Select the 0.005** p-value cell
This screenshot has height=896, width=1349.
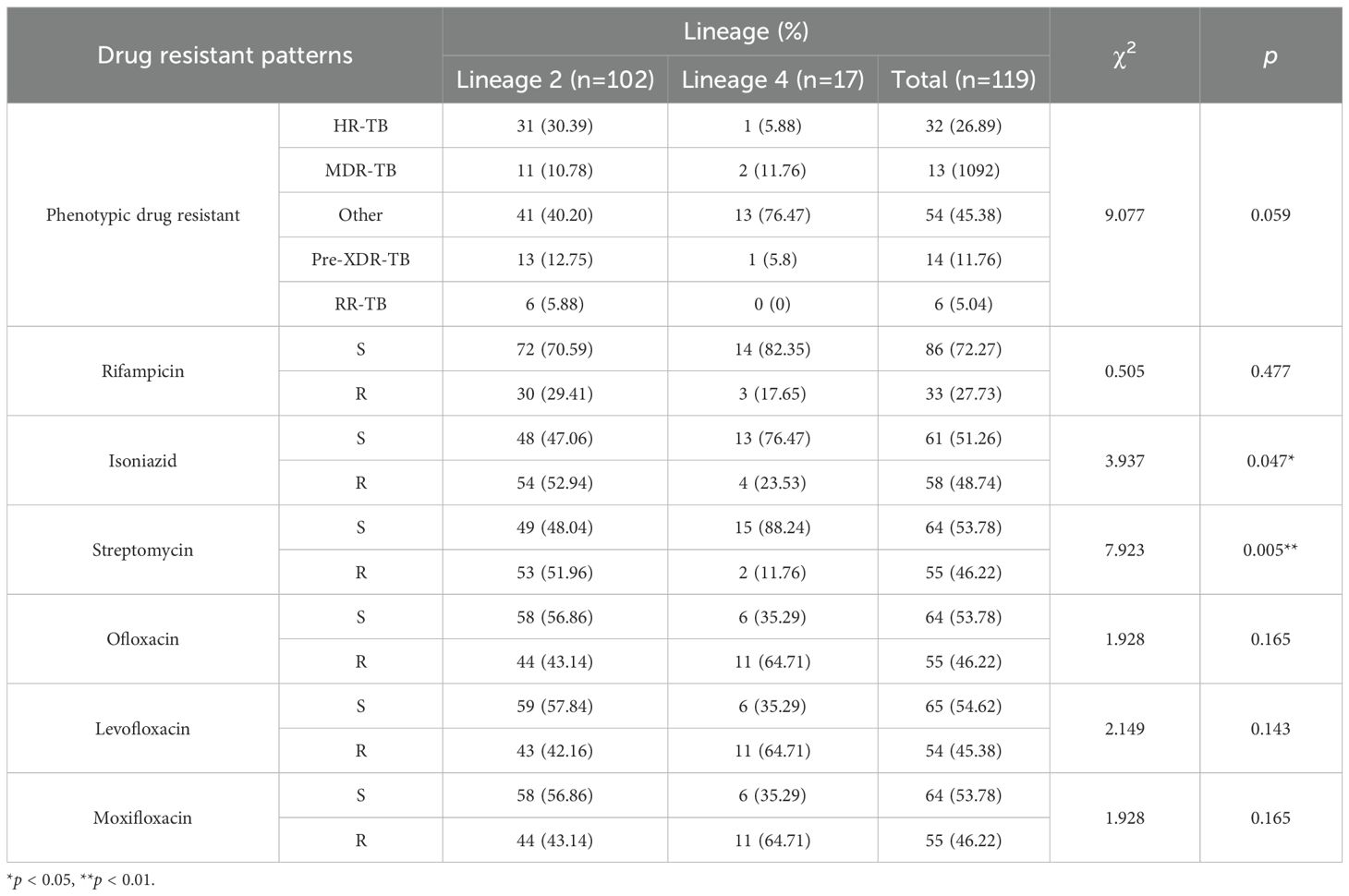pyautogui.click(x=1270, y=551)
